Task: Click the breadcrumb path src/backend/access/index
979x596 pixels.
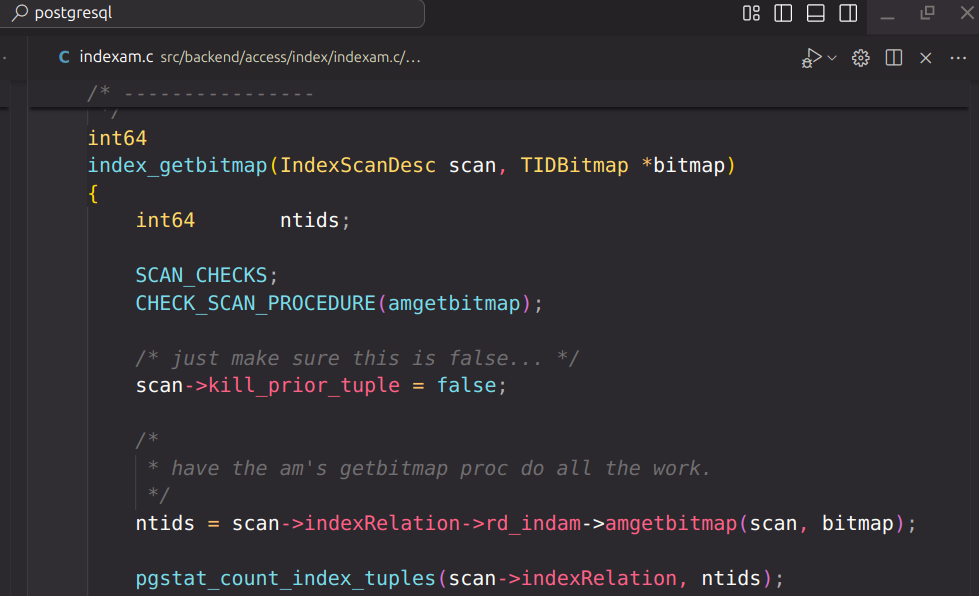Action: pyautogui.click(x=290, y=58)
